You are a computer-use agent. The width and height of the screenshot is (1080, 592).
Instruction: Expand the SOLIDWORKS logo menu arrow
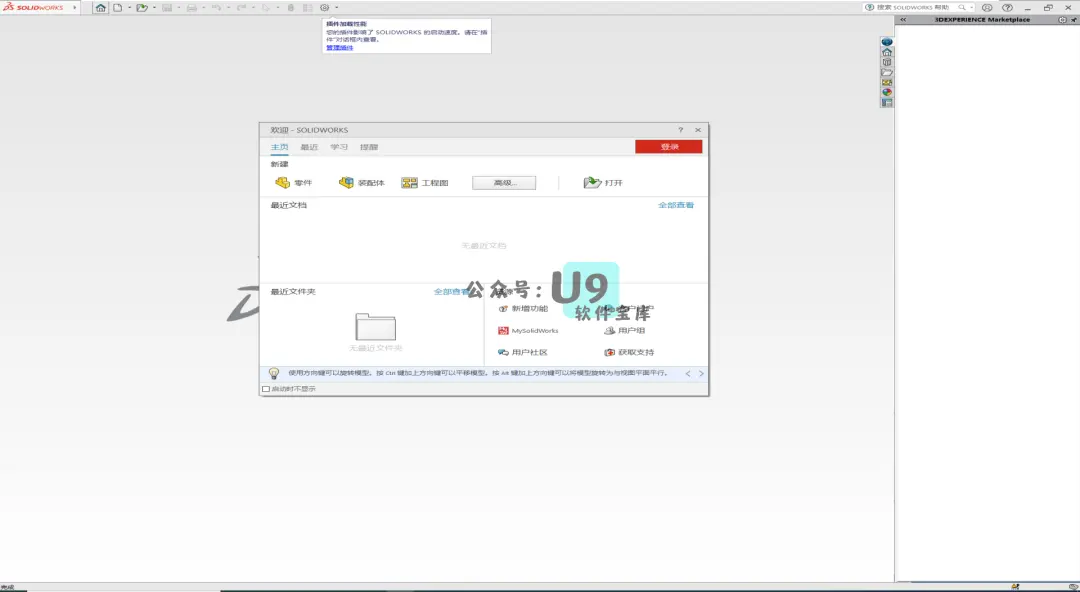[74, 8]
